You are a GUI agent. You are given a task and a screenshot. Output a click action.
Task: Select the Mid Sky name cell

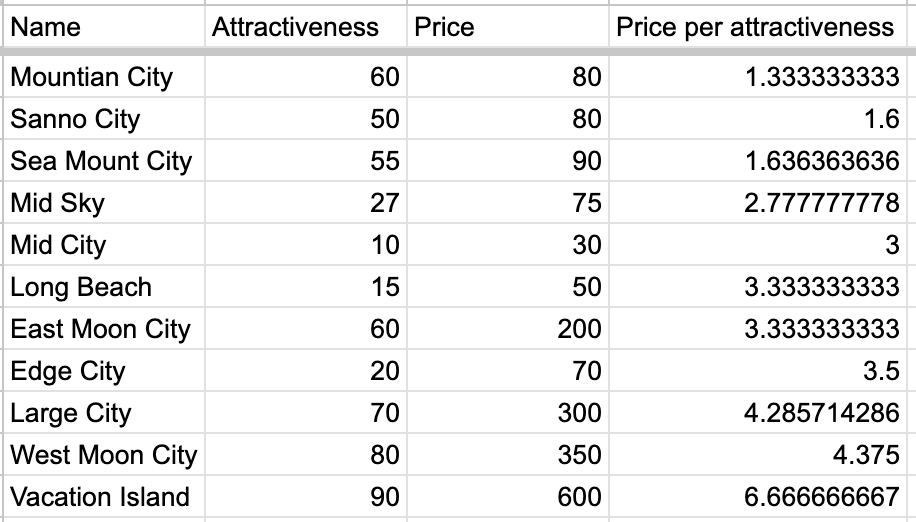click(104, 203)
